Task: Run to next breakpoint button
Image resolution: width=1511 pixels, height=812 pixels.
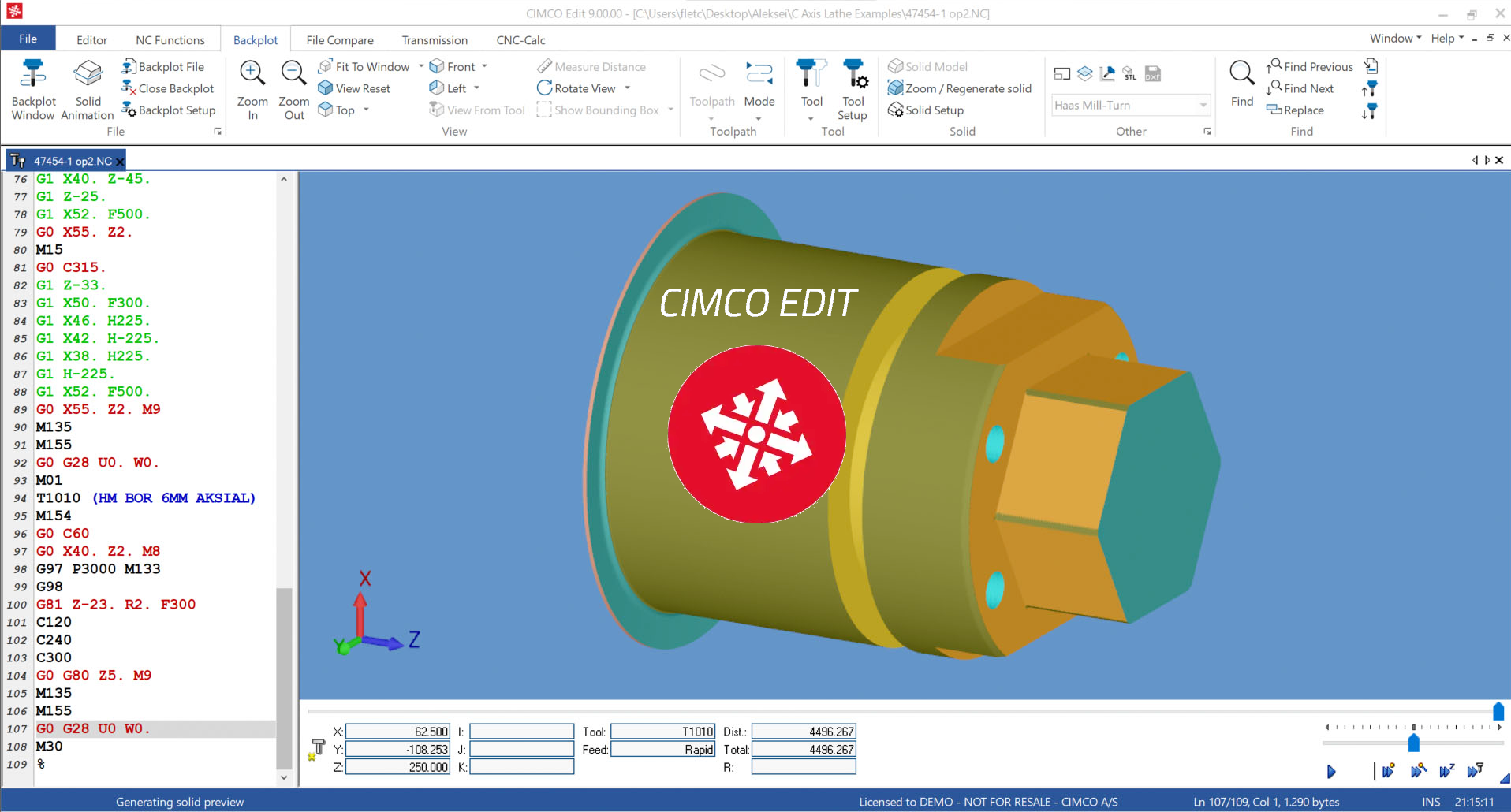Action: coord(1388,771)
